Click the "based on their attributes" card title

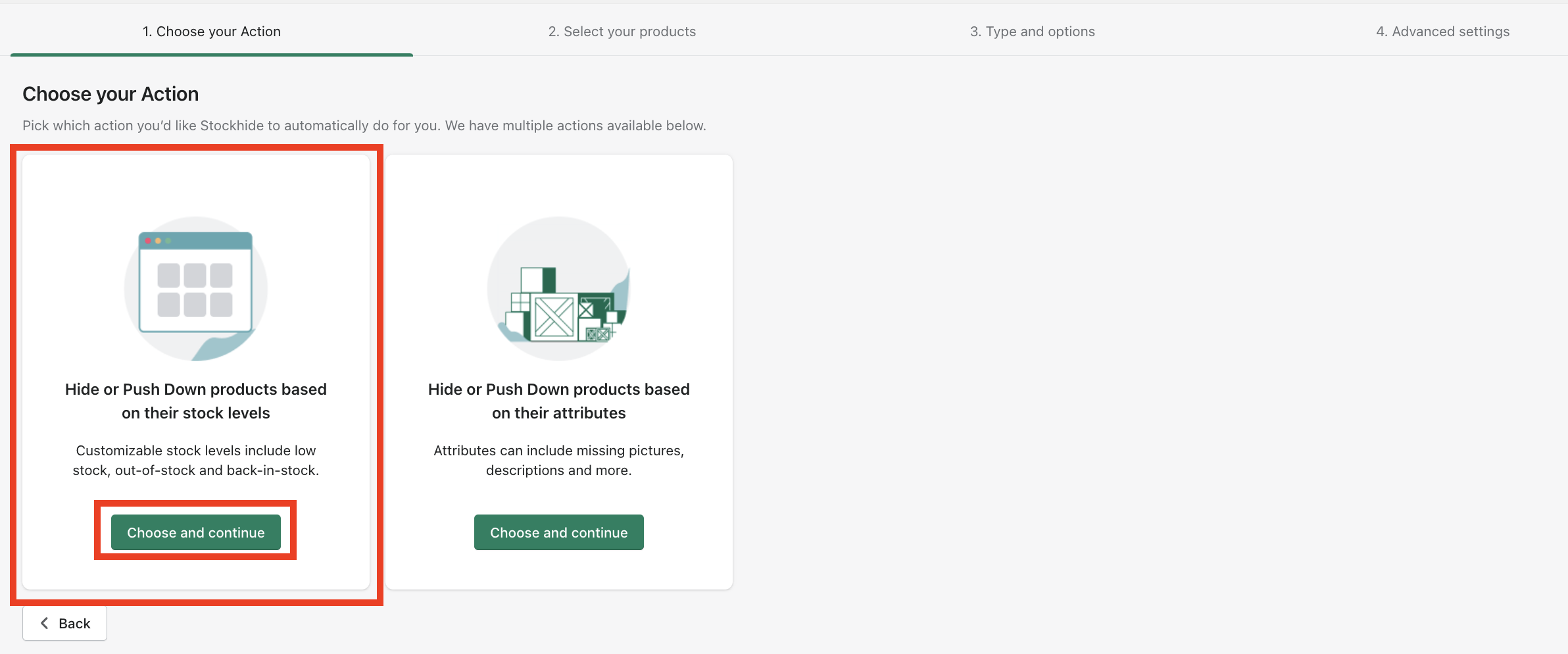558,401
